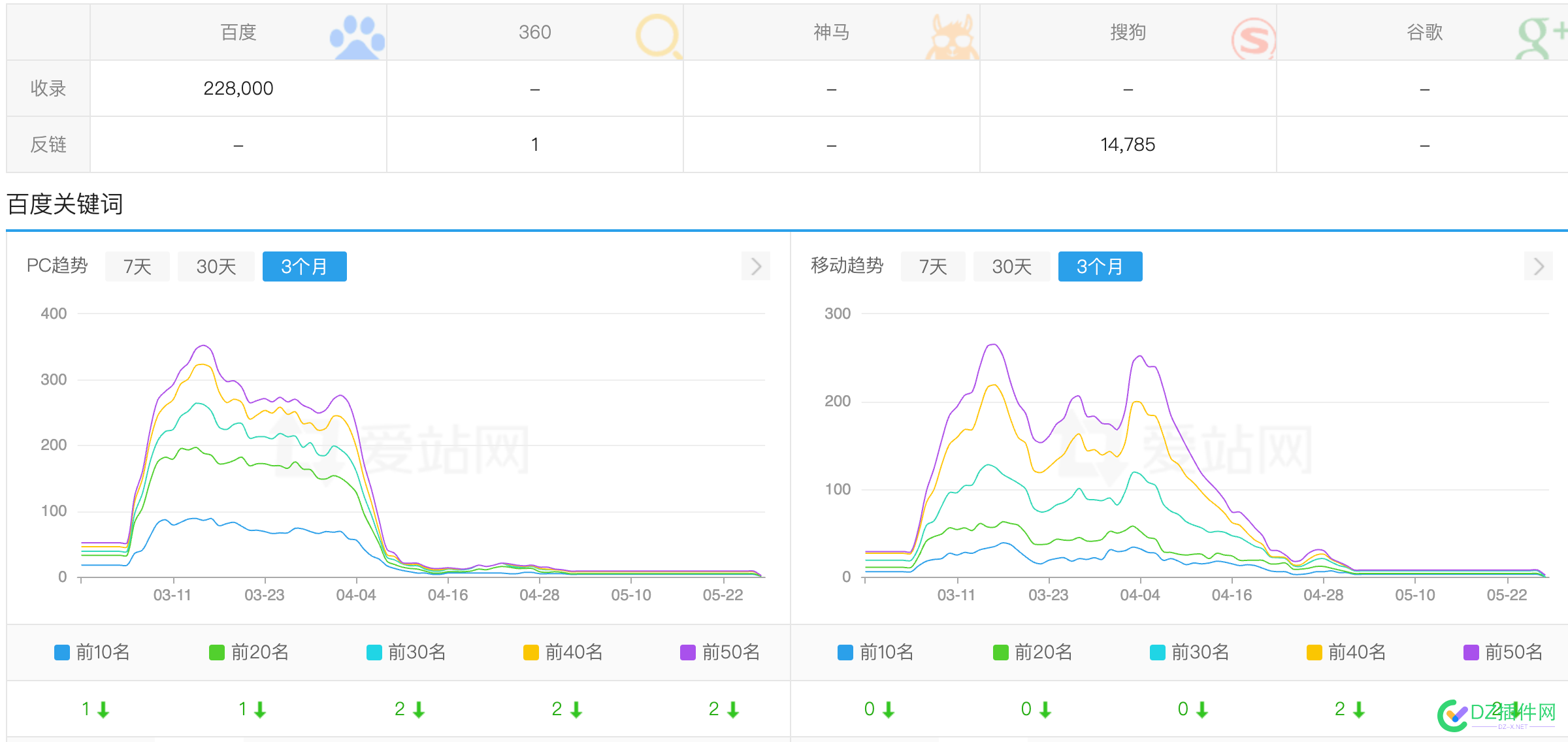Click the 百度 column header
This screenshot has height=742, width=1568.
[238, 32]
